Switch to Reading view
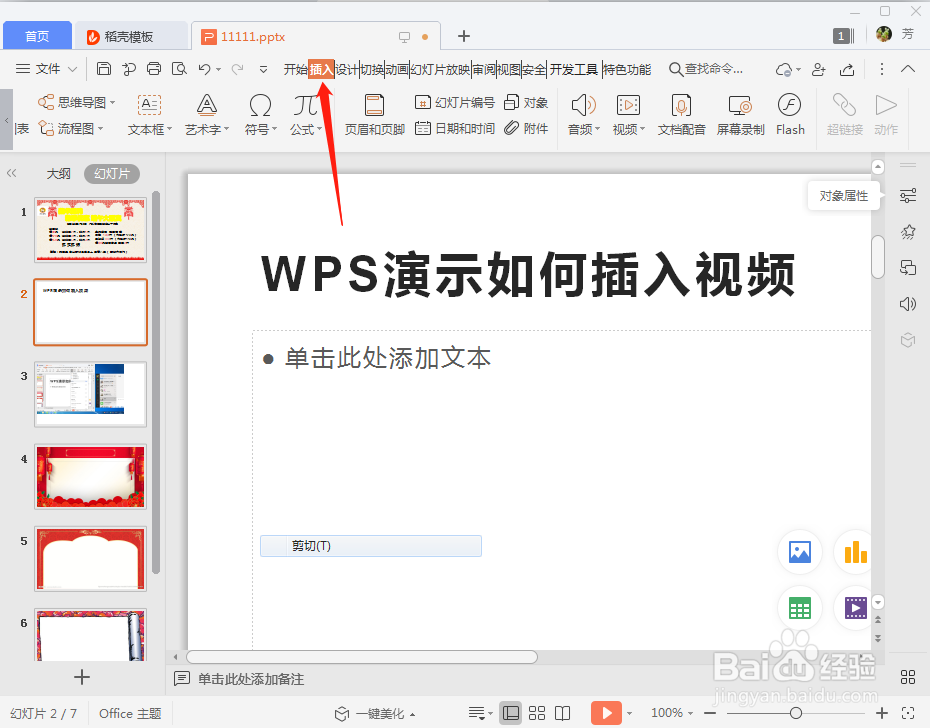The width and height of the screenshot is (930, 728). 562,713
